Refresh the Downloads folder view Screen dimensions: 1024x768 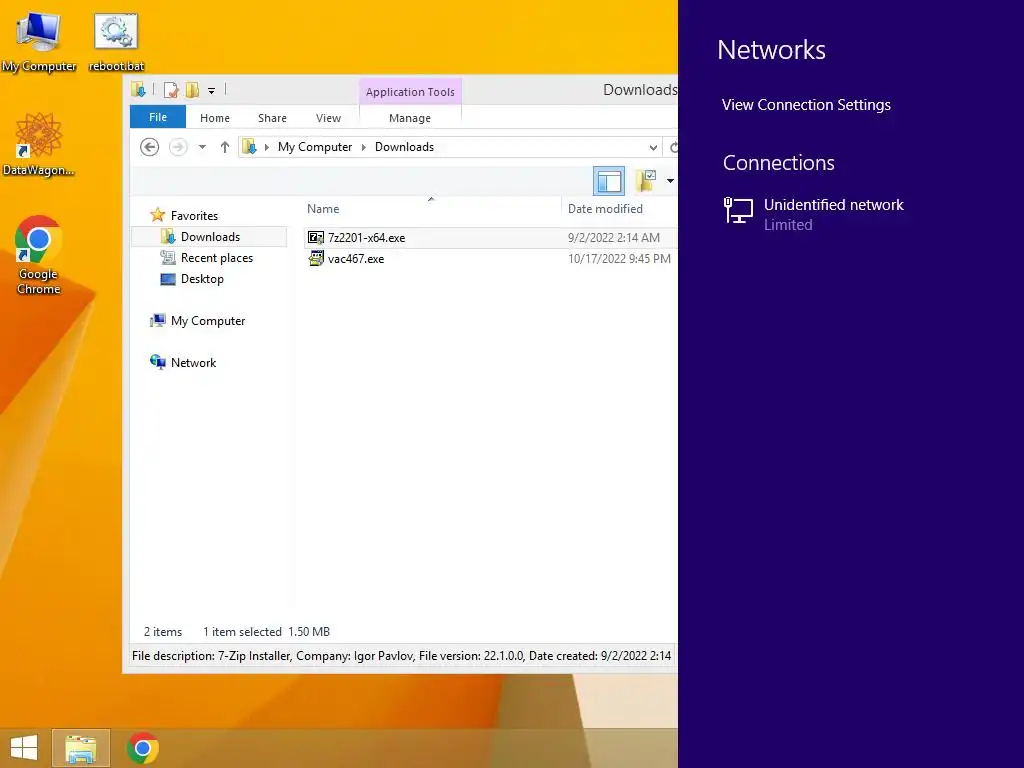click(x=672, y=148)
